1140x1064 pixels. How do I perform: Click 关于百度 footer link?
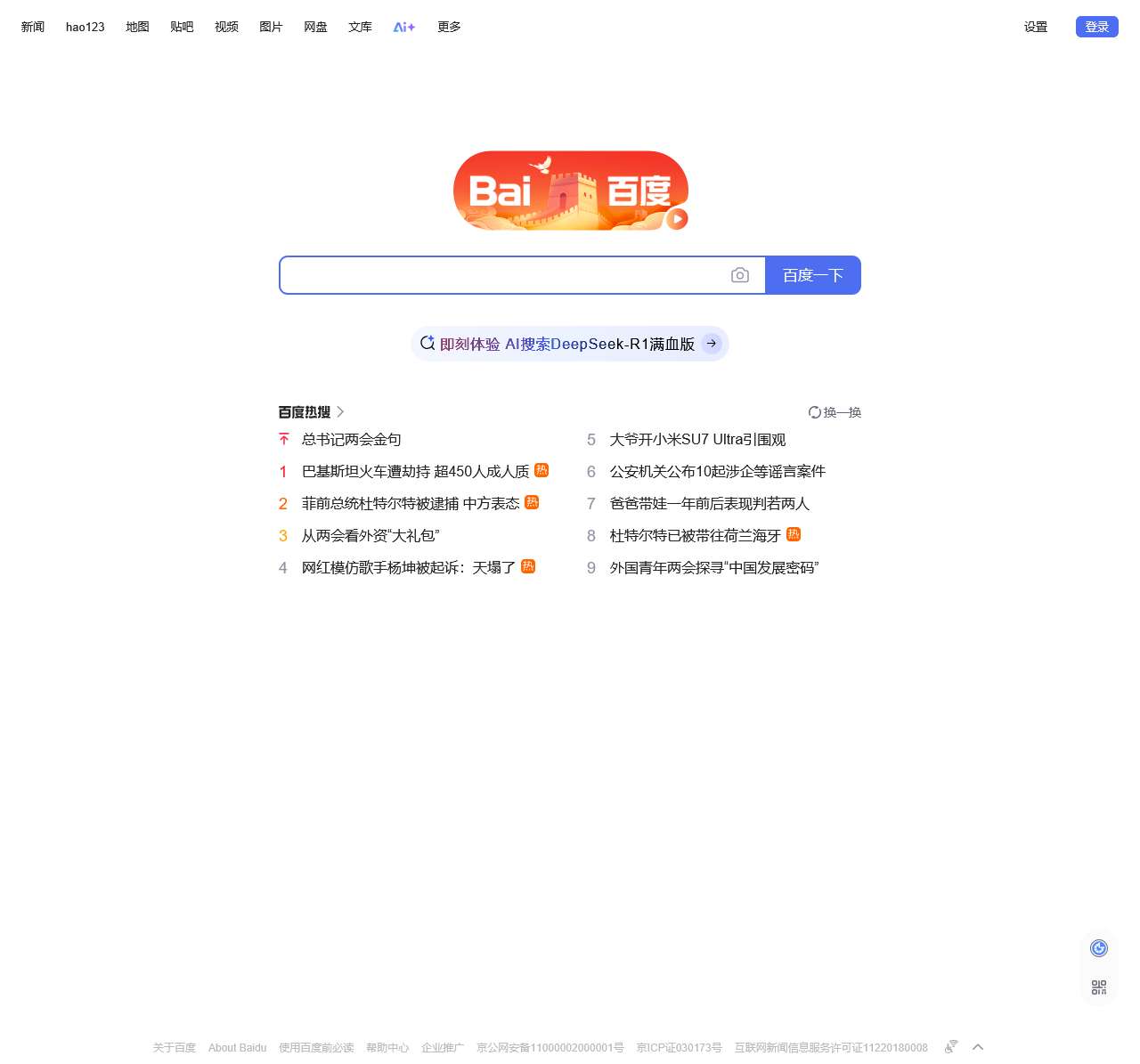click(175, 1047)
